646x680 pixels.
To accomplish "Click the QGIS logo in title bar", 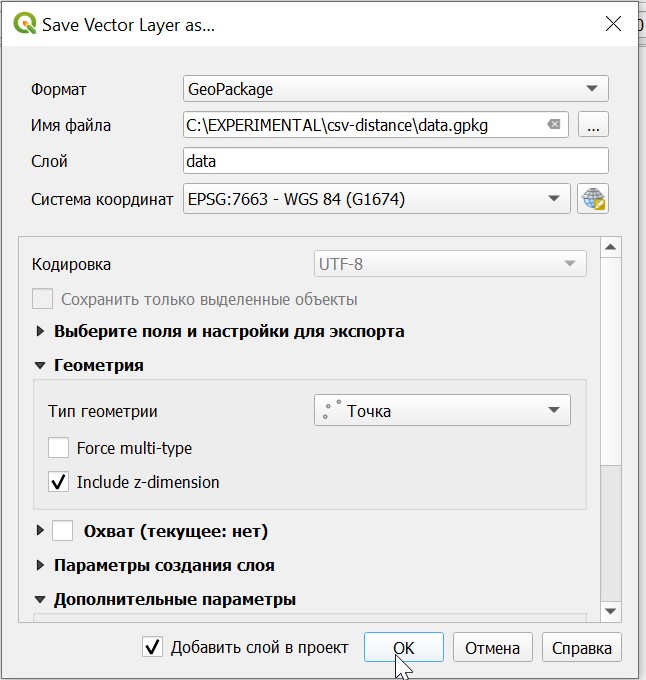I will 24,23.
